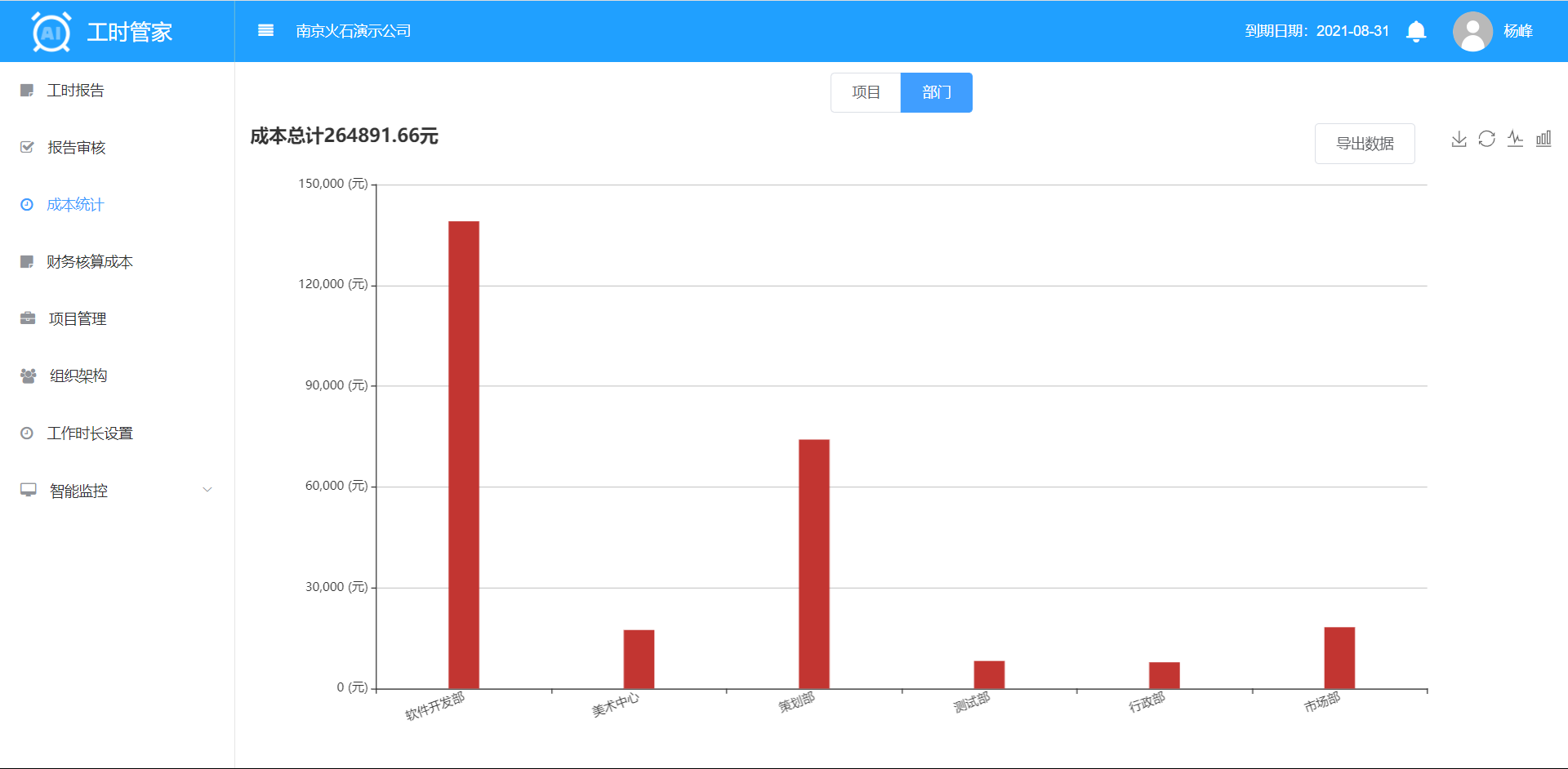Switch chart to bar view icon

(x=1543, y=140)
